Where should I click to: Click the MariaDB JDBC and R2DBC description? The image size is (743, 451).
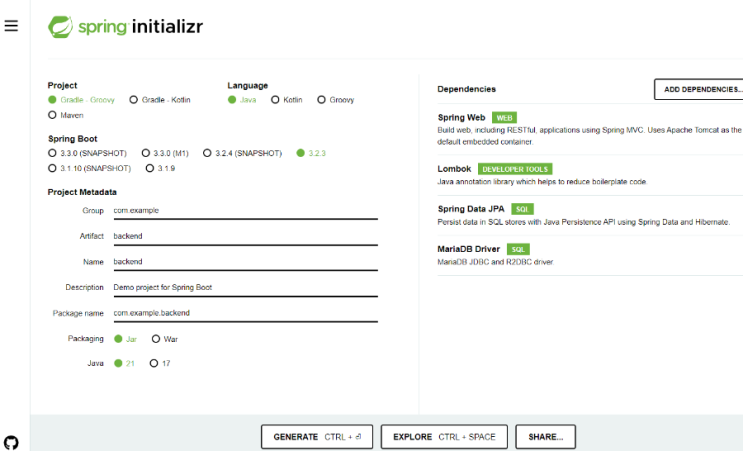point(495,262)
